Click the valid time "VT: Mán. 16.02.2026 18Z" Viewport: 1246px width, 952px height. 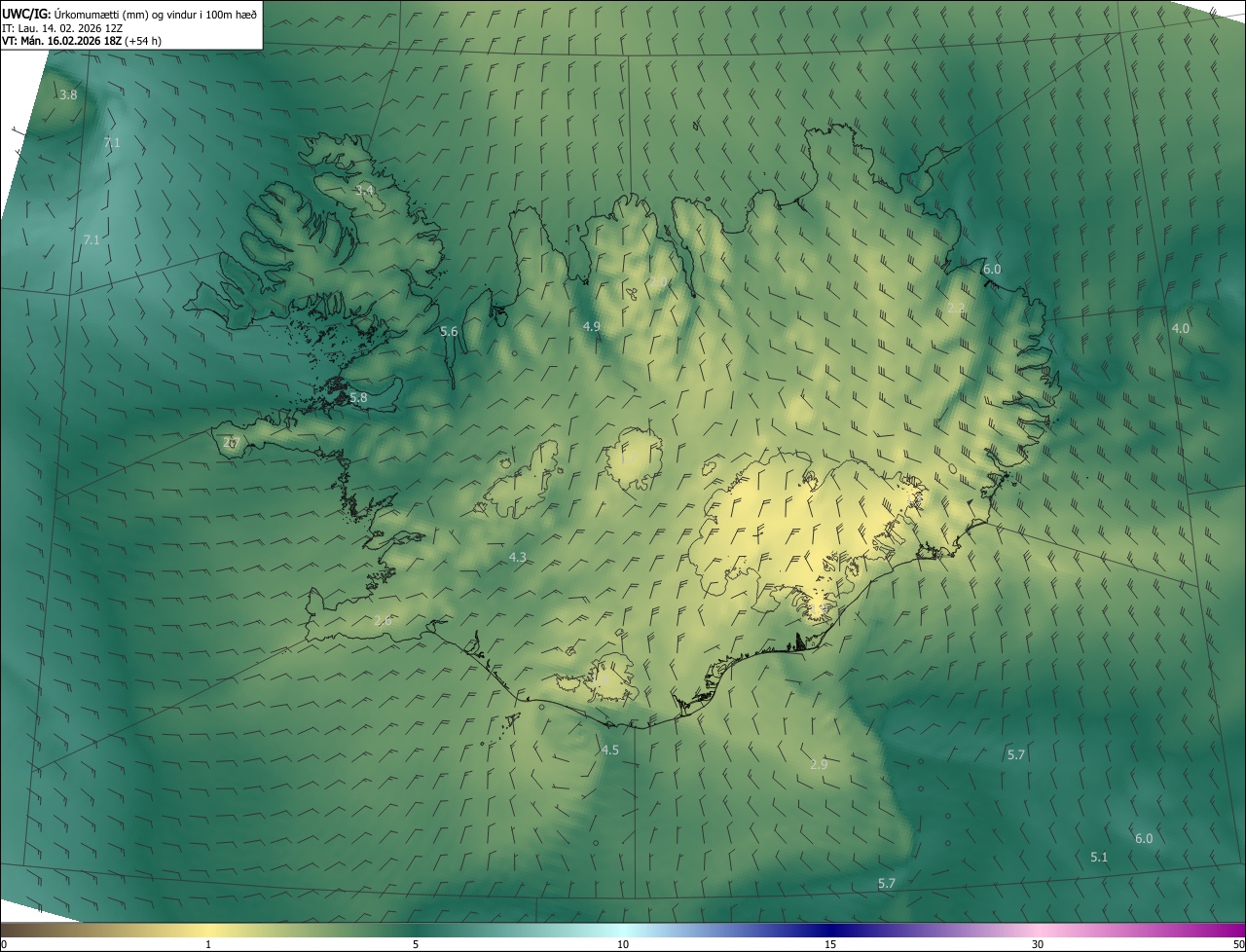[x=63, y=41]
